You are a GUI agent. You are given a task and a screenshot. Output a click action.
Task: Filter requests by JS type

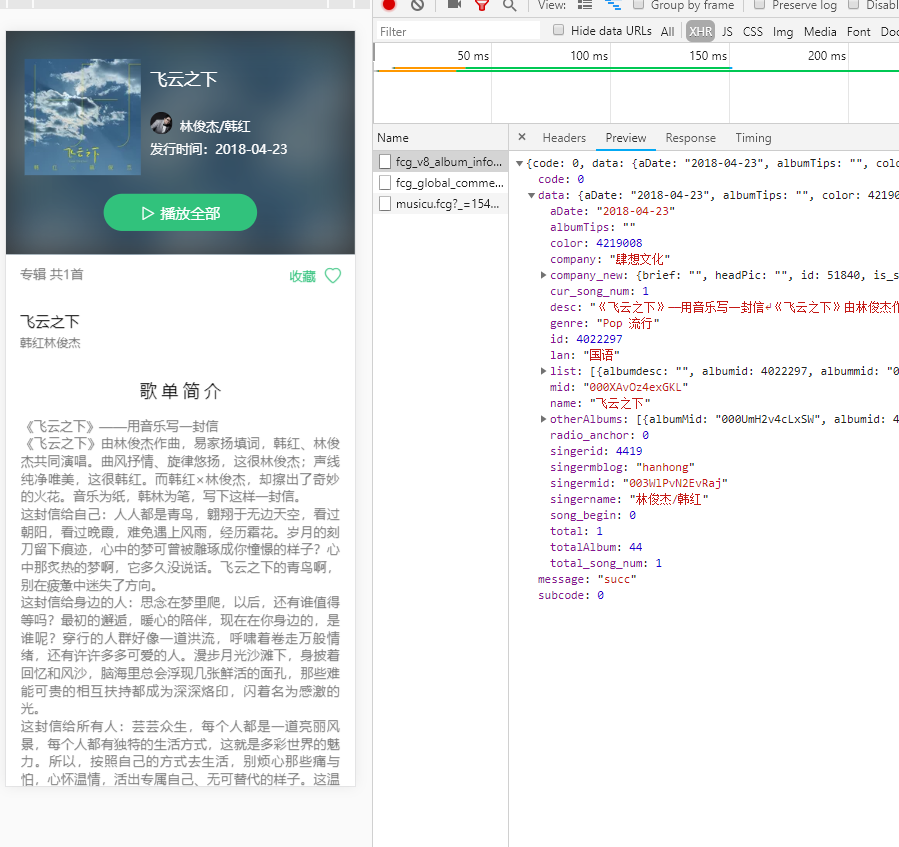727,32
